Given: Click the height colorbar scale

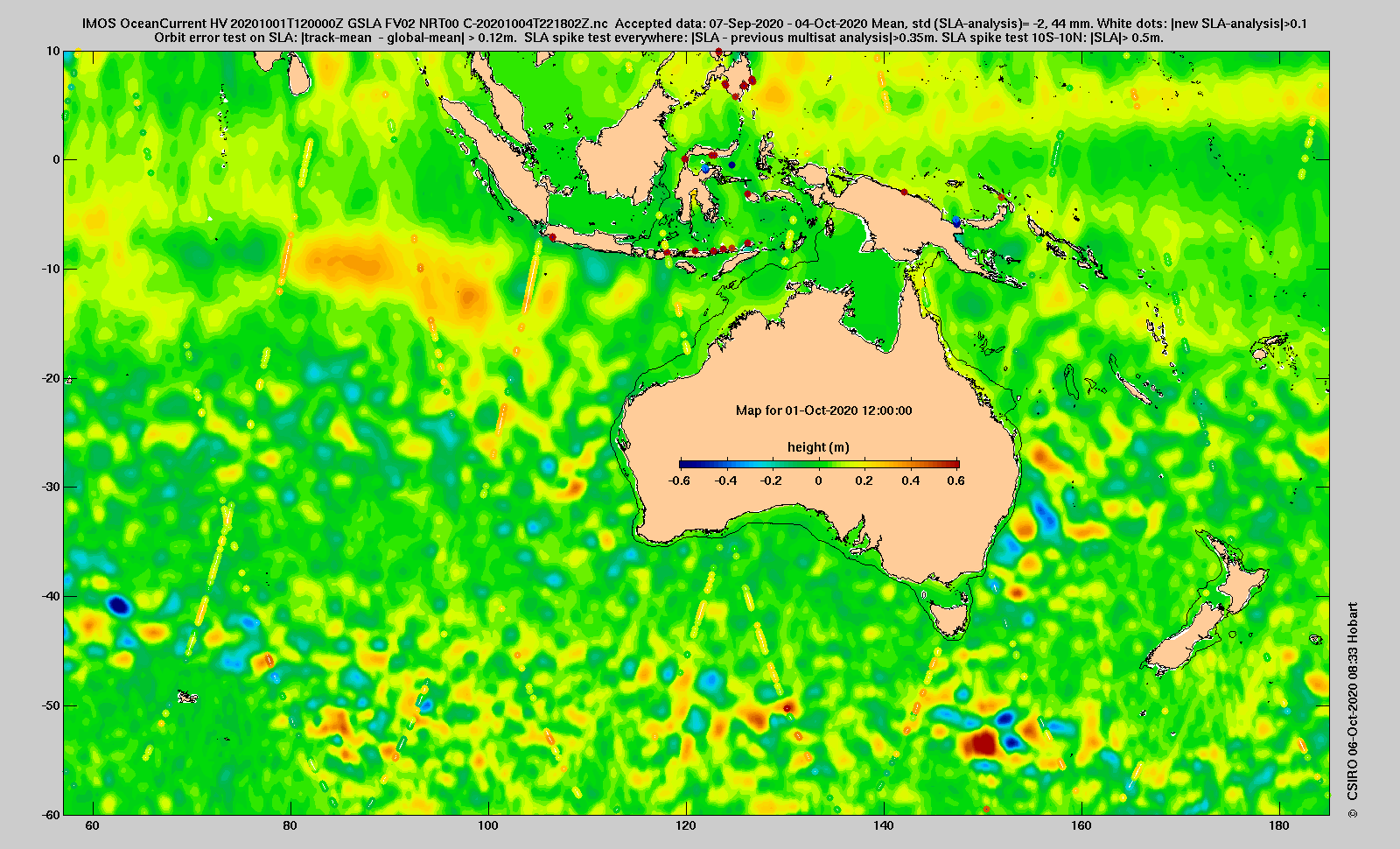Looking at the screenshot, I should click(819, 465).
